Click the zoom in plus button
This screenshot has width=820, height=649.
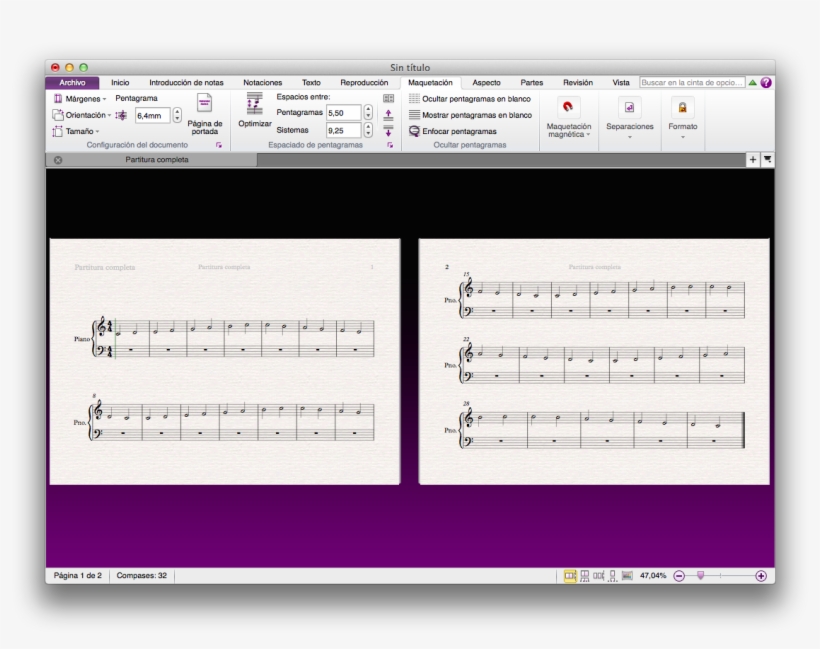(761, 576)
